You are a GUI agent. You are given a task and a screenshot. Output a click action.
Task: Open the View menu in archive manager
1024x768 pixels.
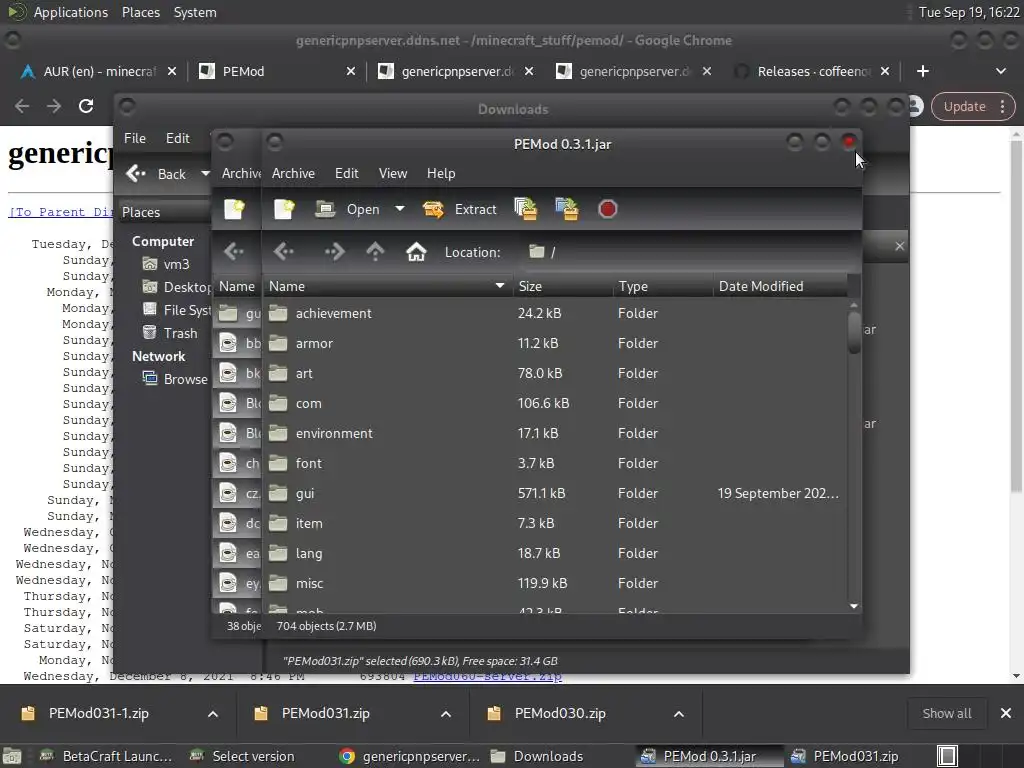[x=392, y=173]
